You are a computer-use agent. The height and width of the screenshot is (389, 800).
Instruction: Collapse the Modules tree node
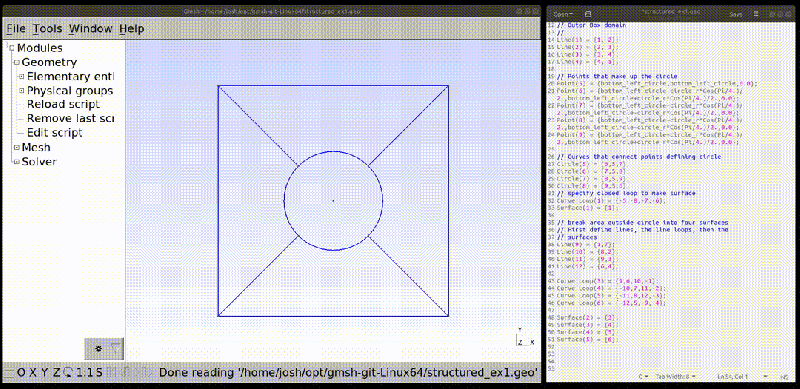[12, 48]
